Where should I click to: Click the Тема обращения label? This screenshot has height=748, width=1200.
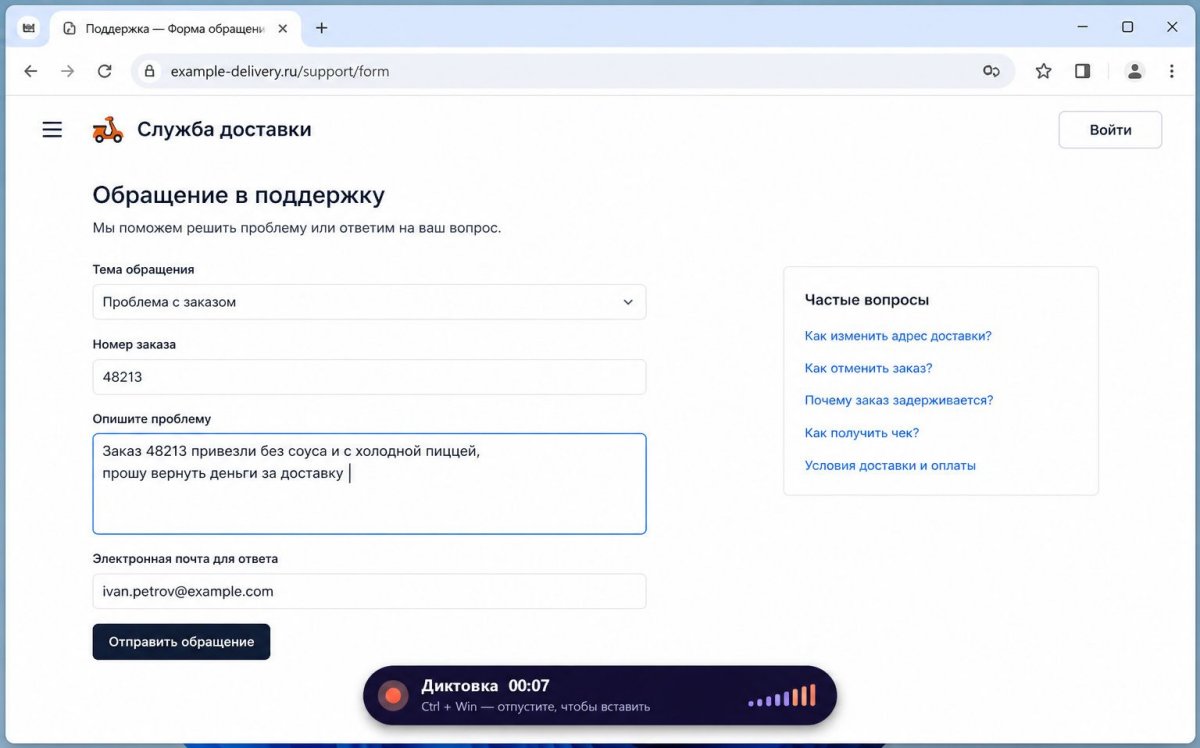[x=143, y=269]
